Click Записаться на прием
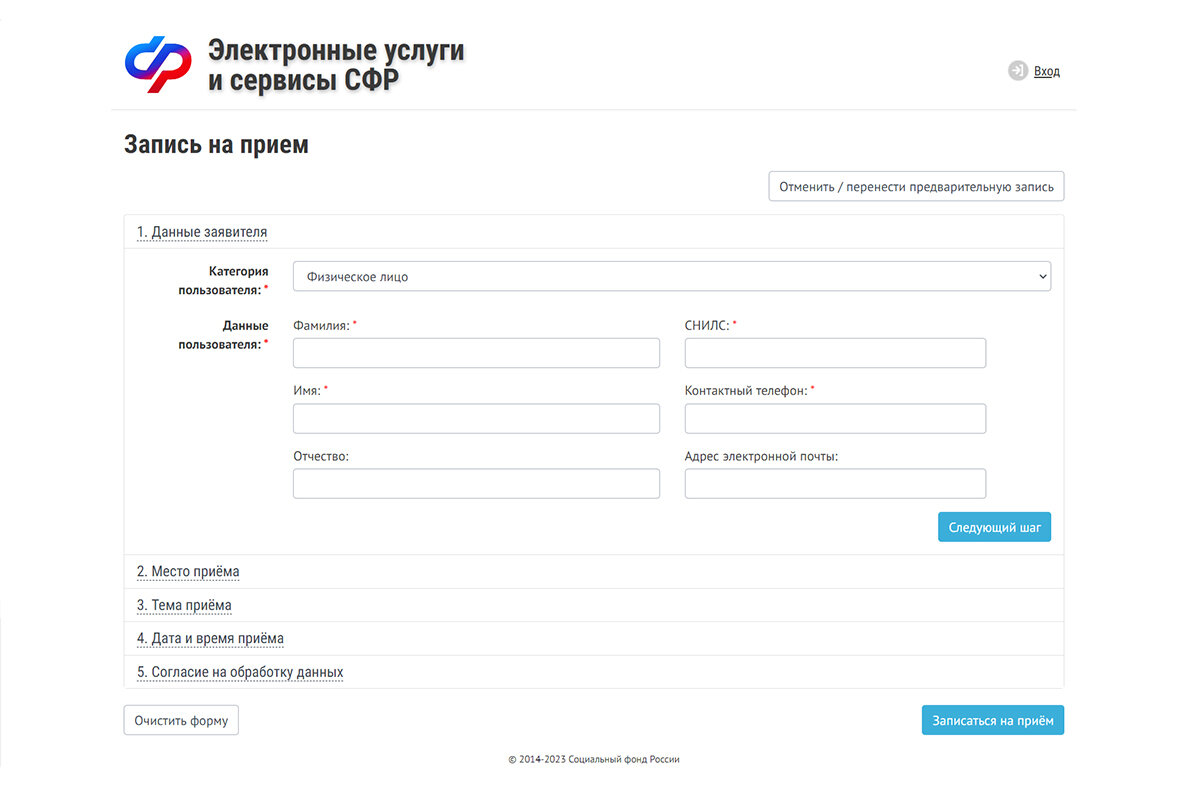Image resolution: width=1200 pixels, height=800 pixels. click(x=992, y=719)
